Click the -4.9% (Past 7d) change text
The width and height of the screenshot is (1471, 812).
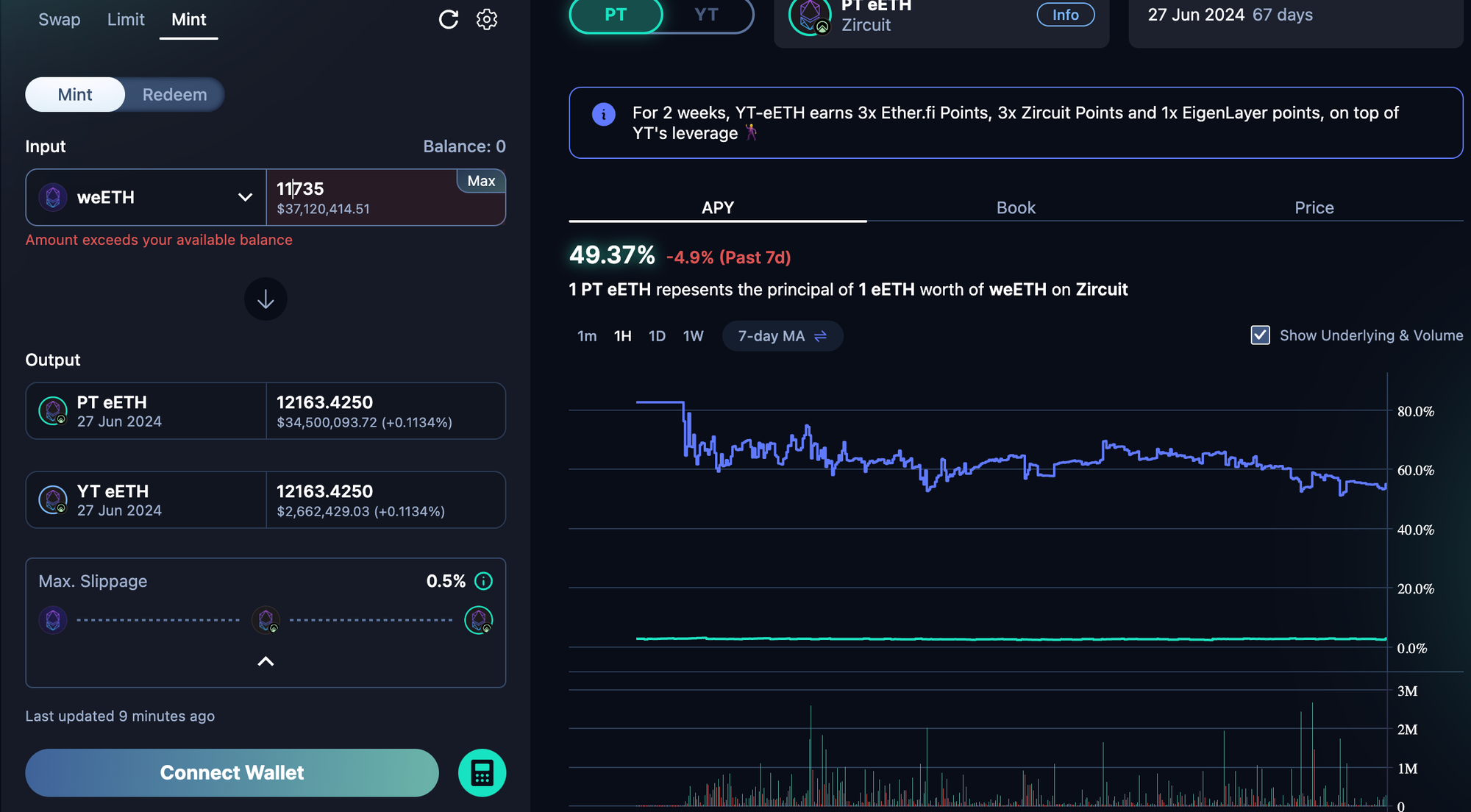tap(728, 257)
